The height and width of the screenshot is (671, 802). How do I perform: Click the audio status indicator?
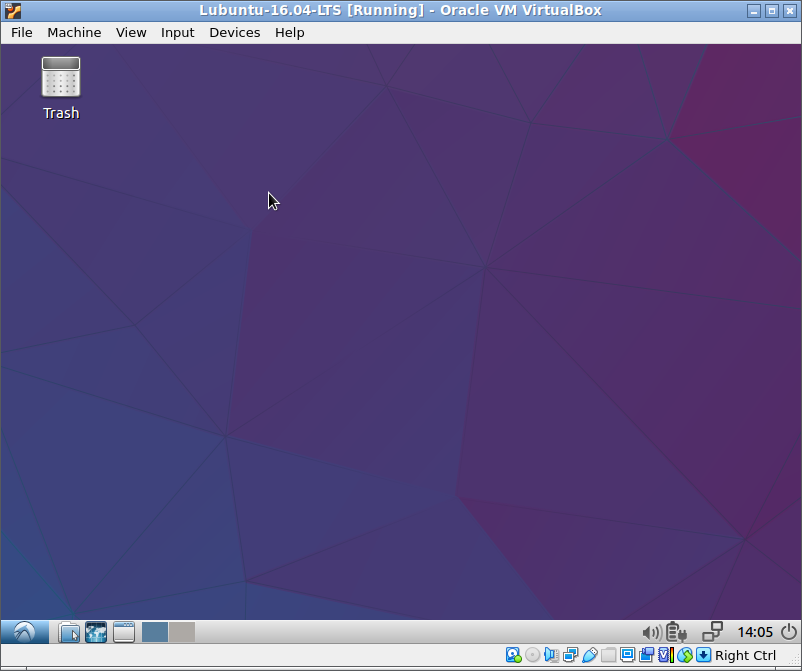[x=551, y=655]
